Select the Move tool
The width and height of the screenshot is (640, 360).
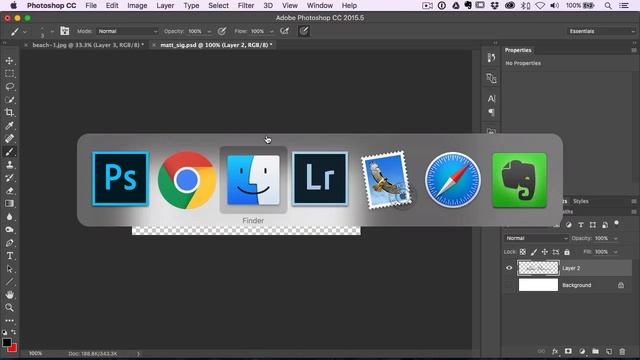click(9, 61)
